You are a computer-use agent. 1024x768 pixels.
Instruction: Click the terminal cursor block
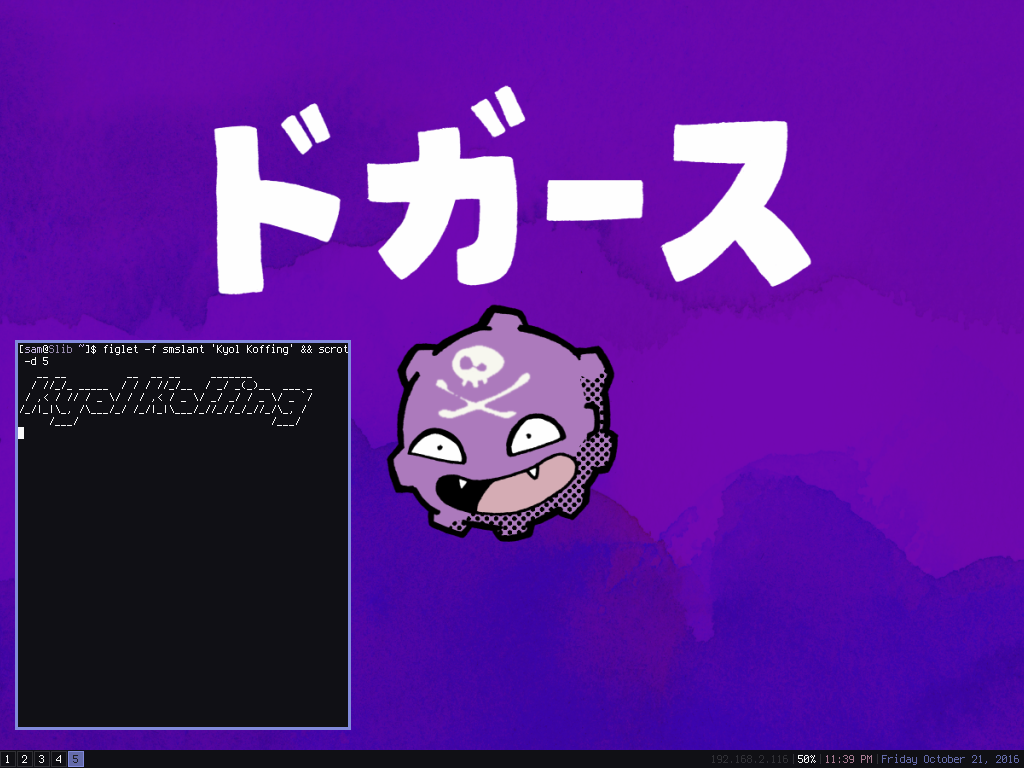(x=21, y=433)
